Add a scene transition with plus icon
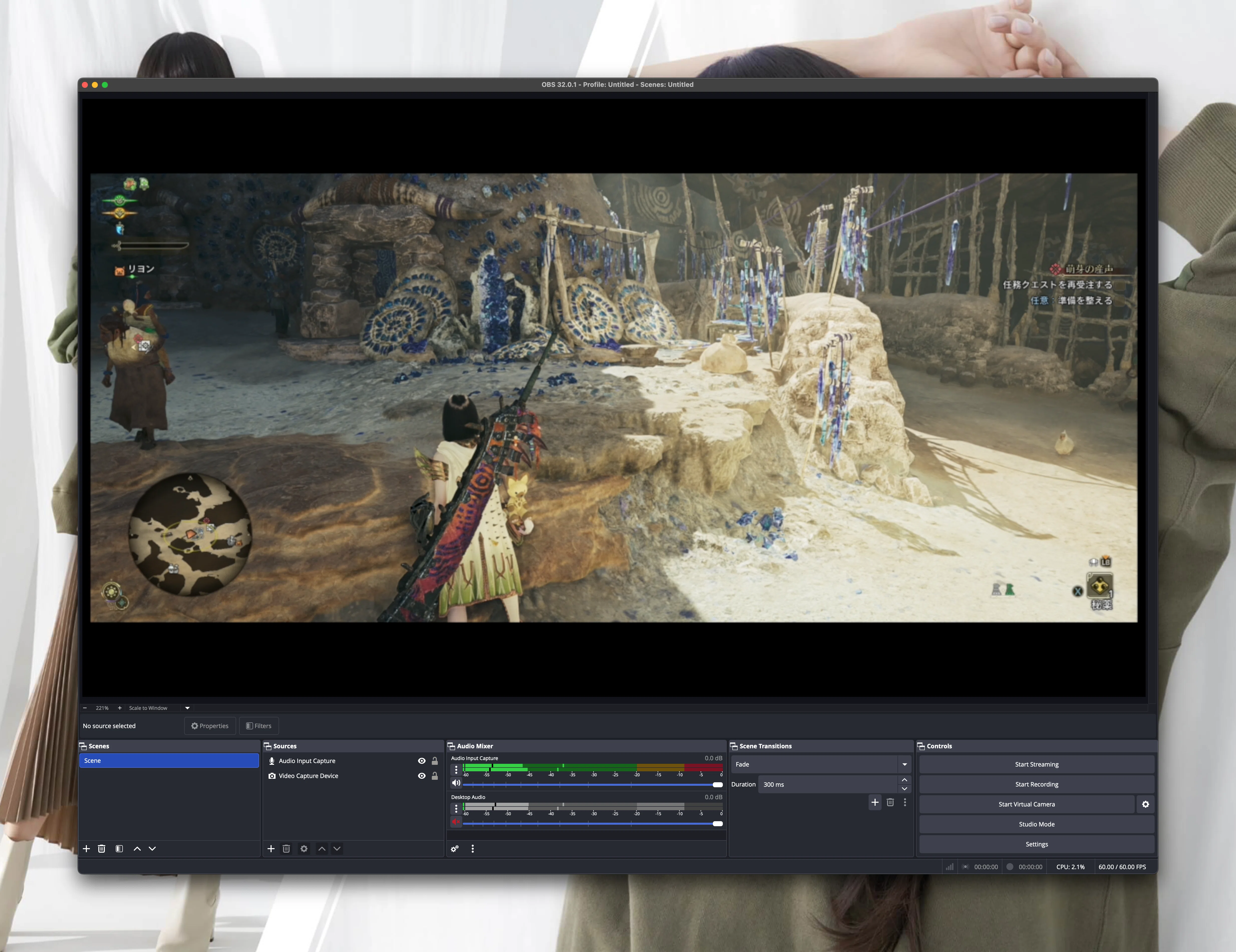The image size is (1236, 952). click(x=875, y=802)
